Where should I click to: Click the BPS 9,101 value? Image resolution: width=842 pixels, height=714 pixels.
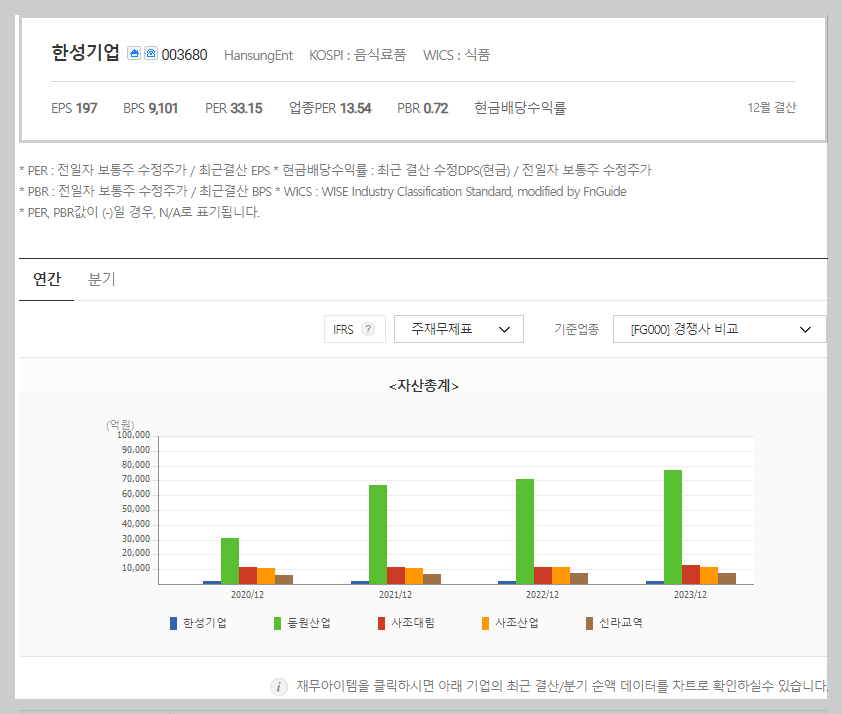tap(150, 108)
